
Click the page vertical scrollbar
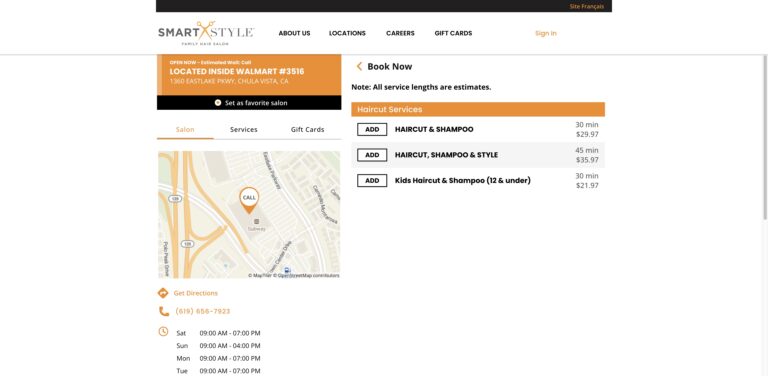click(765, 137)
